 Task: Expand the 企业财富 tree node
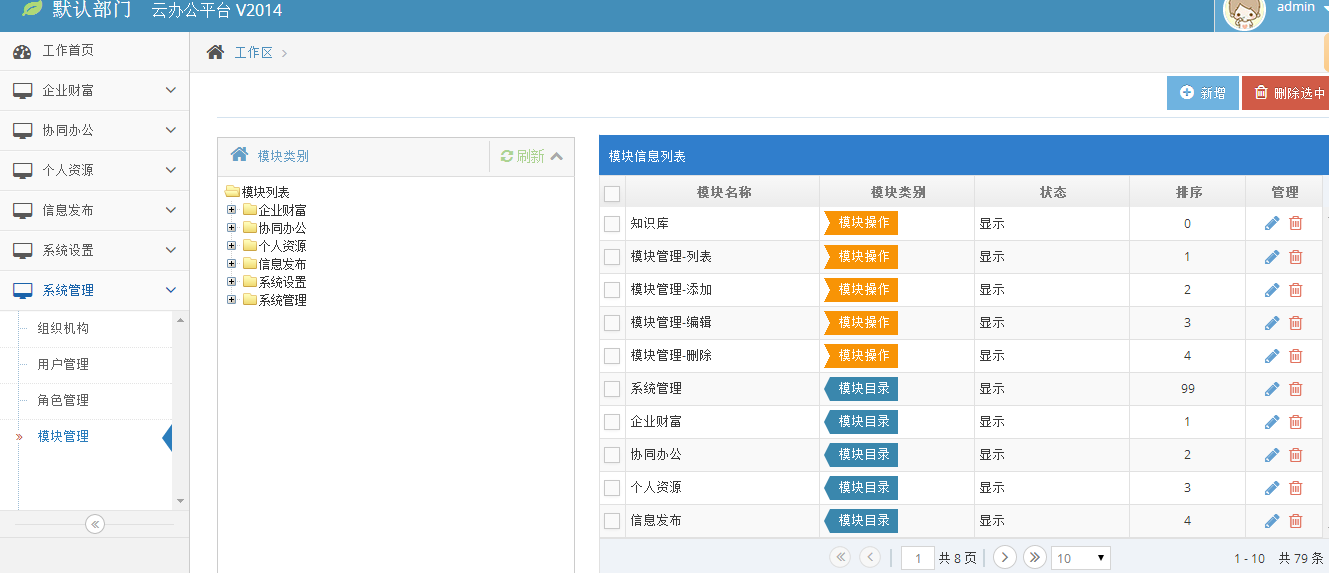[232, 210]
